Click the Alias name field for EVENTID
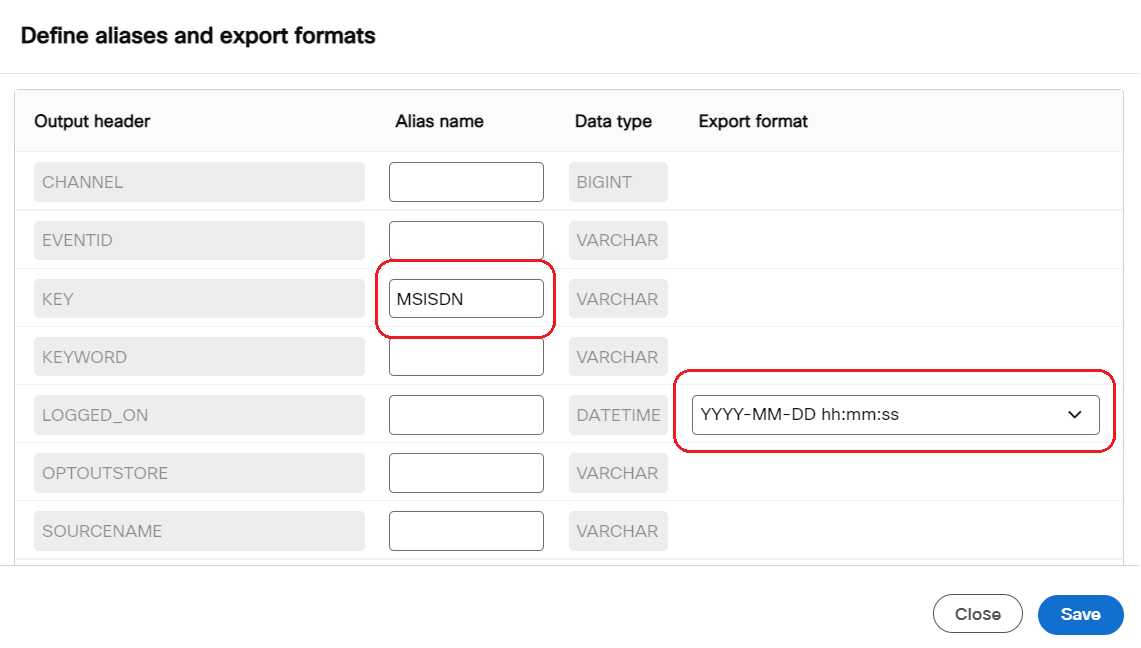Viewport: 1141px width, 648px height. click(x=465, y=240)
